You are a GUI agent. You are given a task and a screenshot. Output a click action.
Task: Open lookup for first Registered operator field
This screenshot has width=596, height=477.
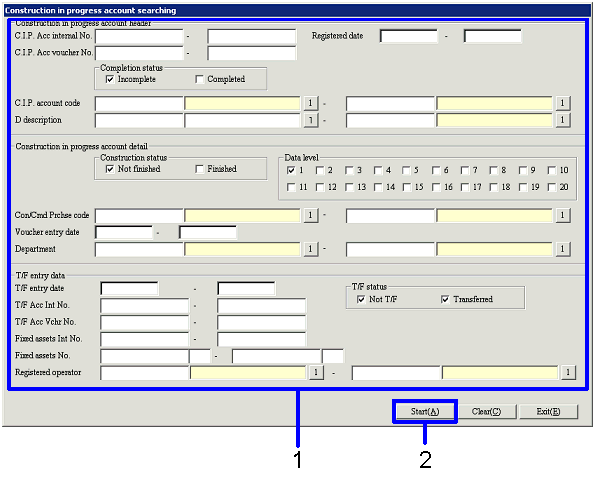tap(316, 372)
